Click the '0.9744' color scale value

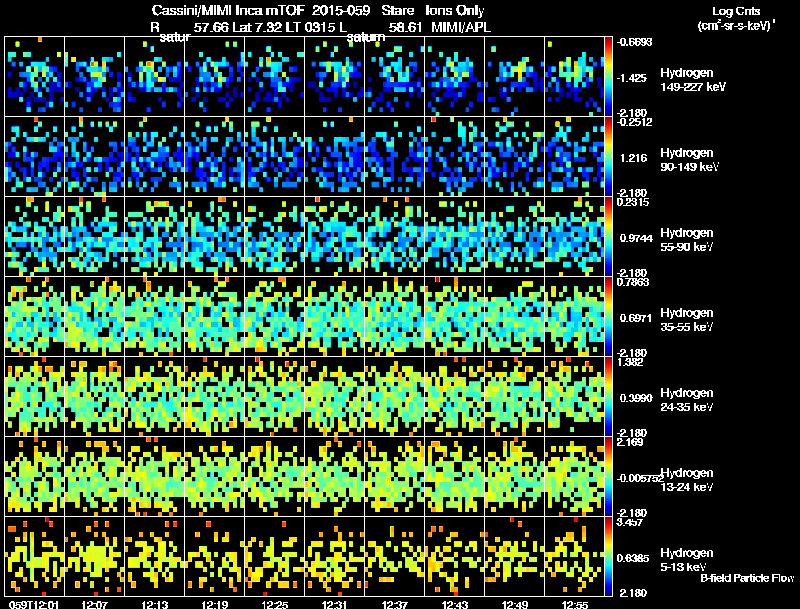coord(636,238)
